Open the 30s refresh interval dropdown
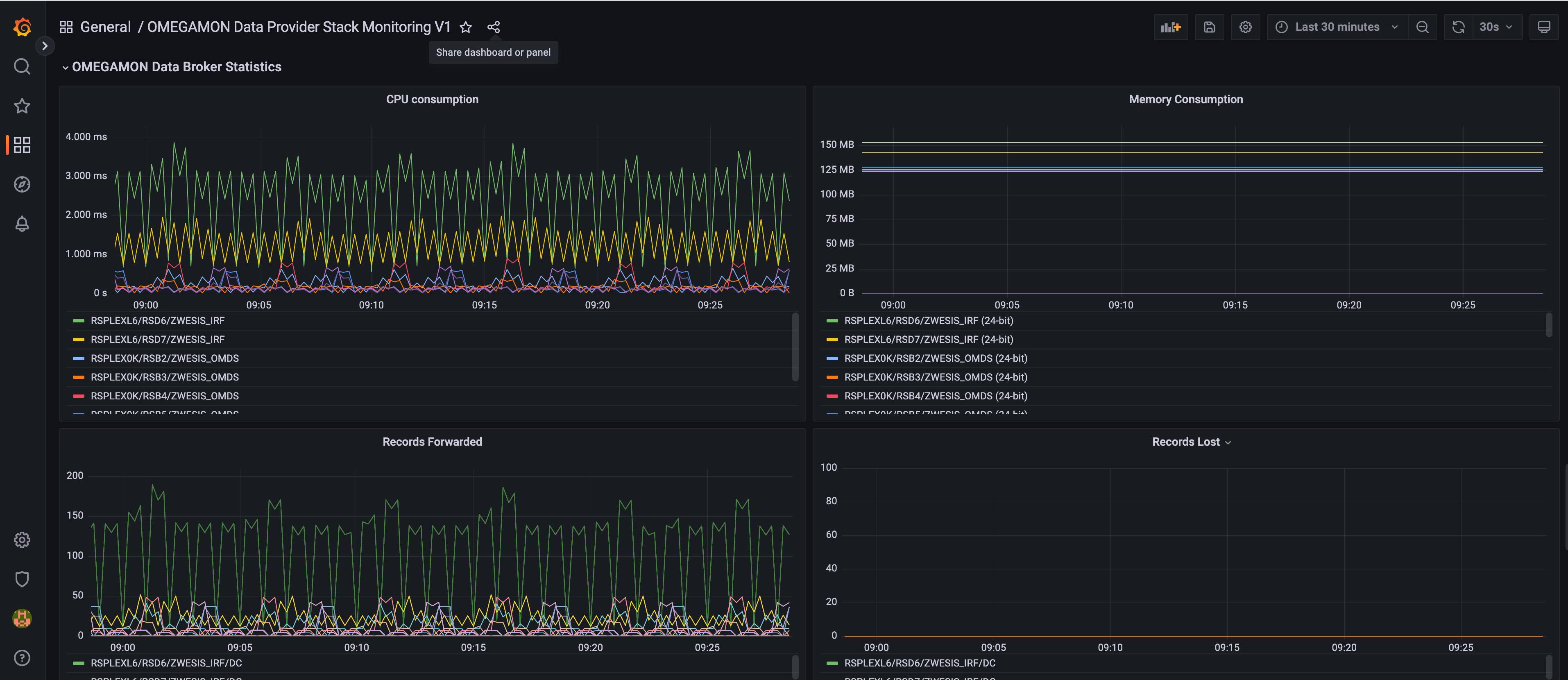The width and height of the screenshot is (1568, 680). point(1495,27)
